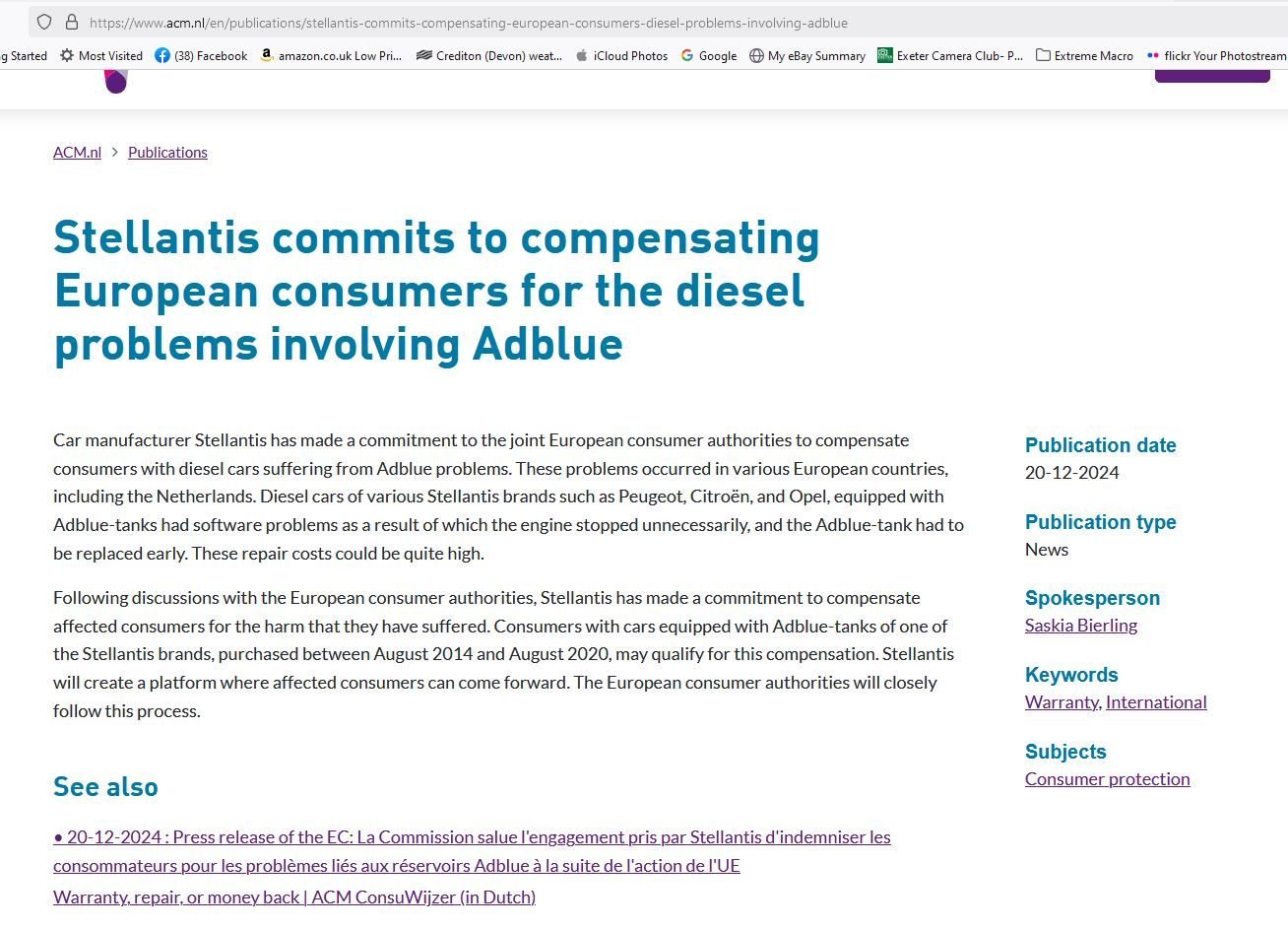This screenshot has width=1288, height=929.
Task: Expand the Extreme Macro bookmarks folder
Action: (1084, 56)
